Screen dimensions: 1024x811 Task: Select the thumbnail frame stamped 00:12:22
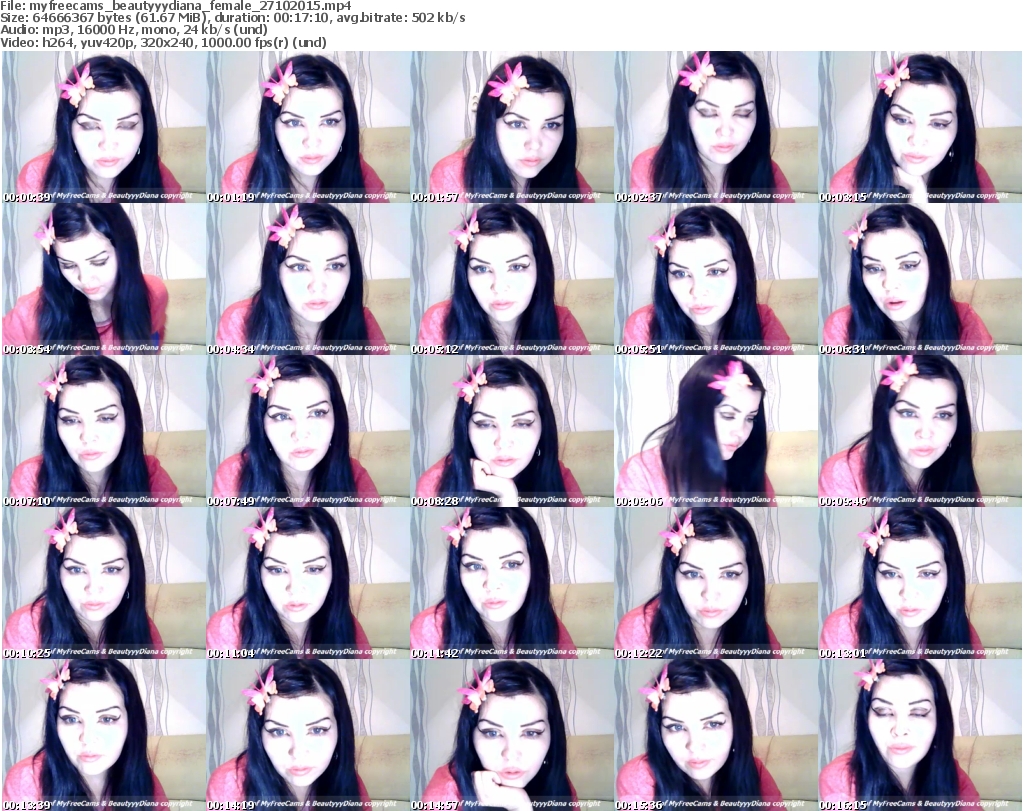coord(716,583)
